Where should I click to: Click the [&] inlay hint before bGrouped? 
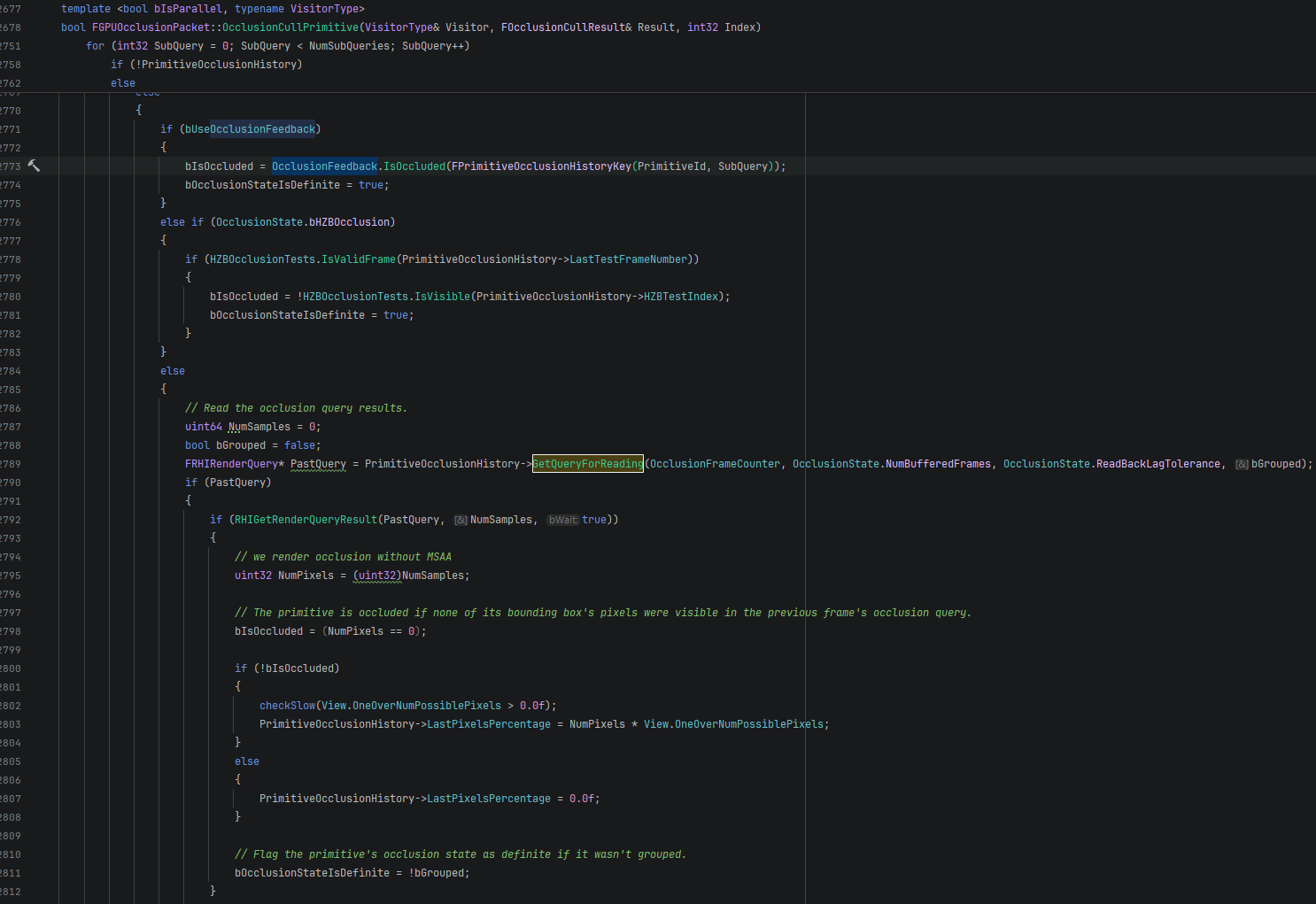tap(1242, 464)
